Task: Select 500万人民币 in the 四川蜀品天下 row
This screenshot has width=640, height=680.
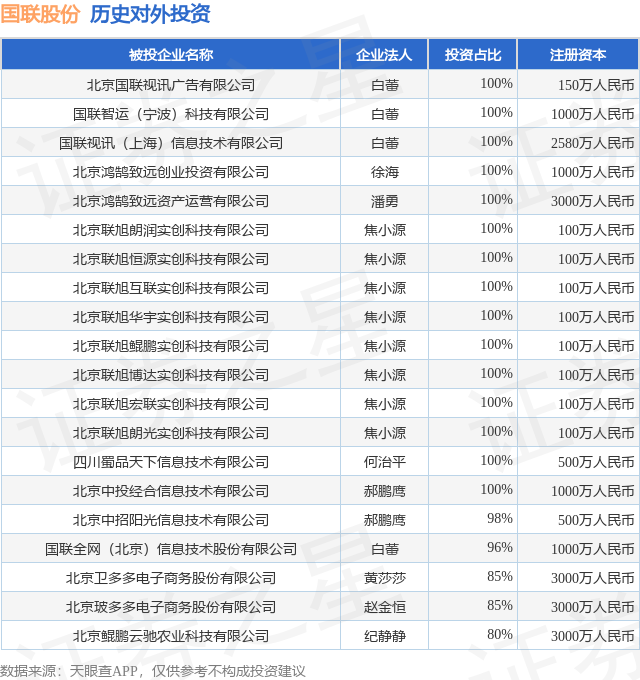Action: coord(596,462)
